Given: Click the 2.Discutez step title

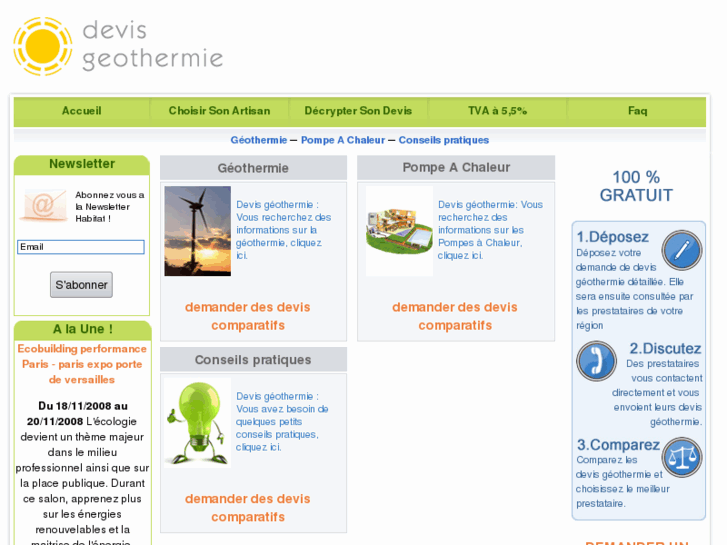Looking at the screenshot, I should pyautogui.click(x=665, y=348).
